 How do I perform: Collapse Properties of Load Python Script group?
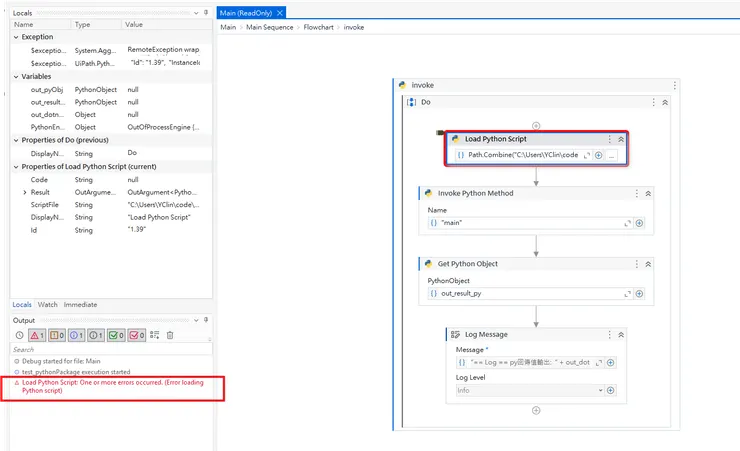point(16,167)
